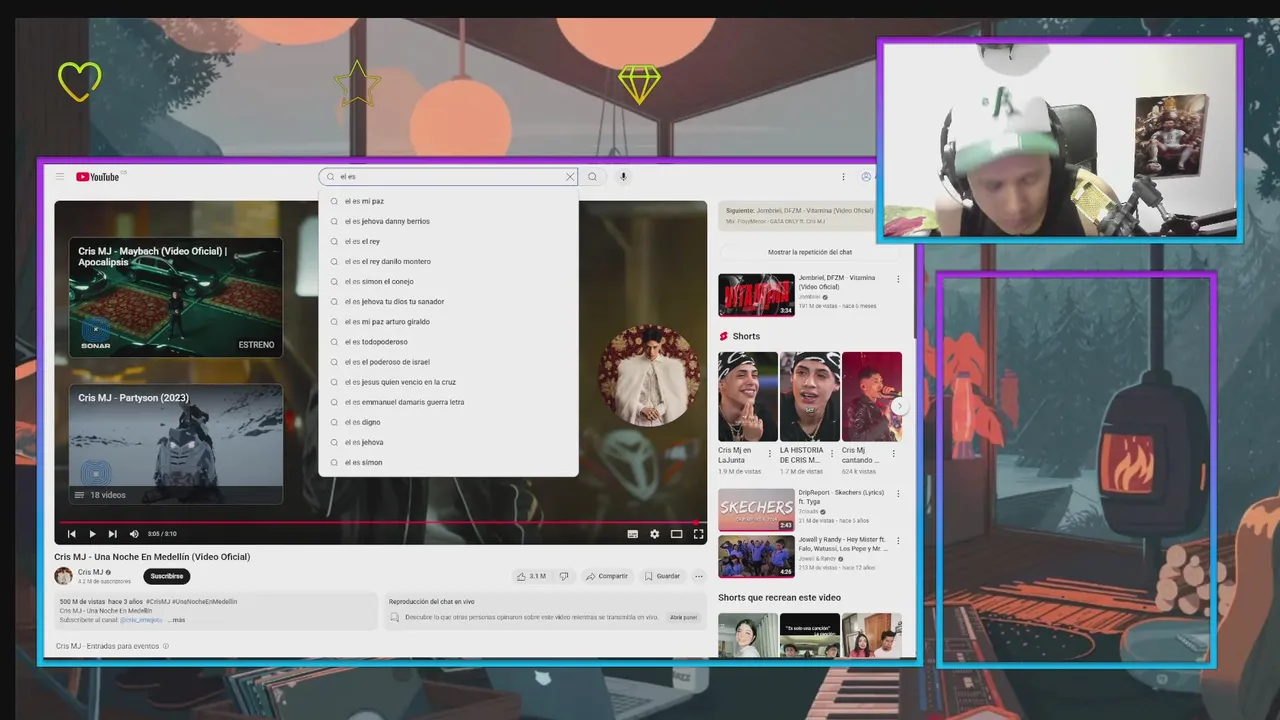Play the paused video
The height and width of the screenshot is (720, 1280).
point(92,534)
